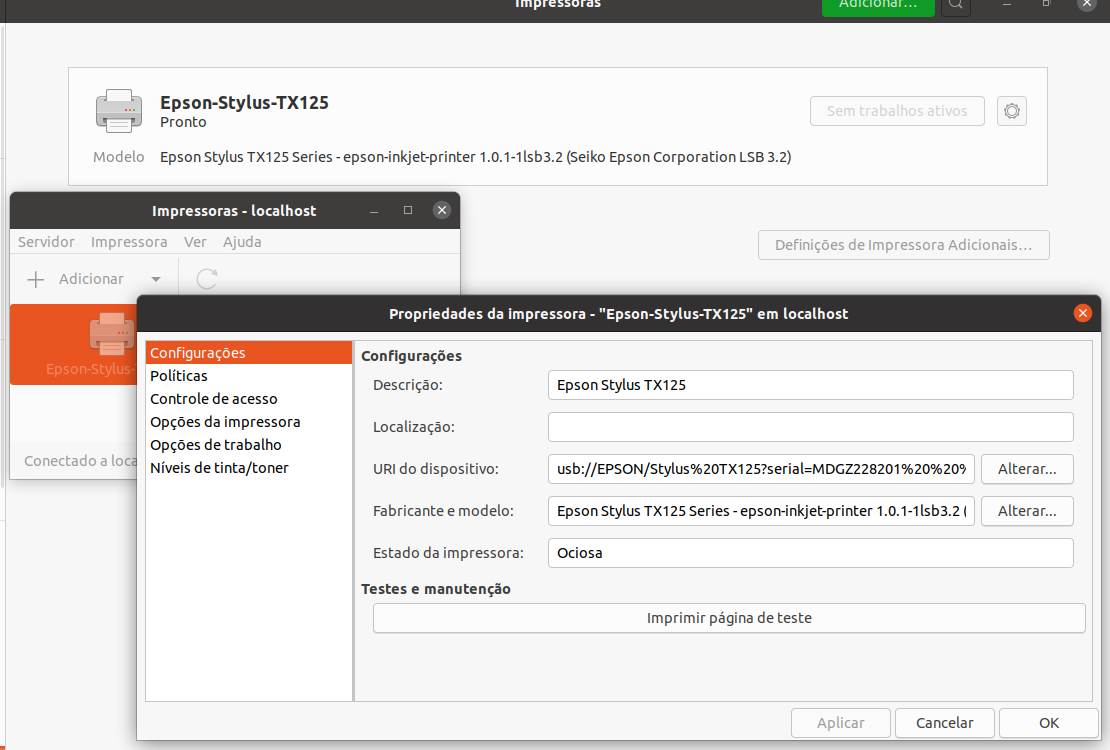Switch to the Políticas section
Viewport: 1110px width, 750px height.
tap(249, 376)
